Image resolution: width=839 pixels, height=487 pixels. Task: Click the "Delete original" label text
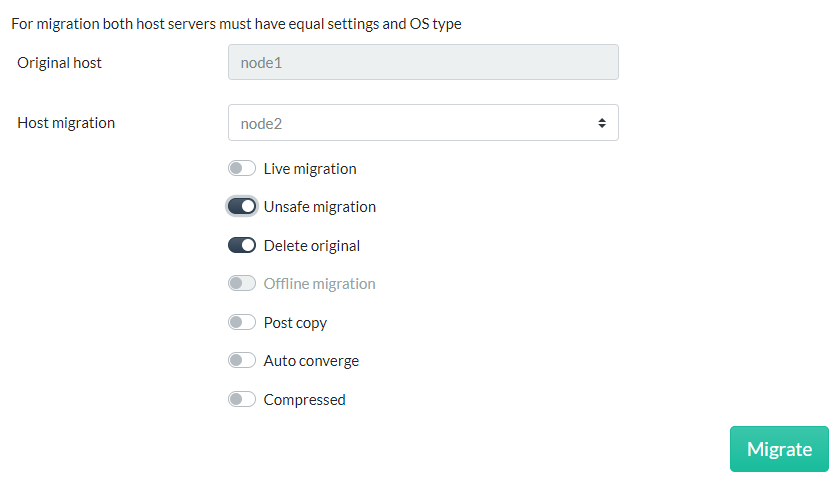[x=312, y=246]
